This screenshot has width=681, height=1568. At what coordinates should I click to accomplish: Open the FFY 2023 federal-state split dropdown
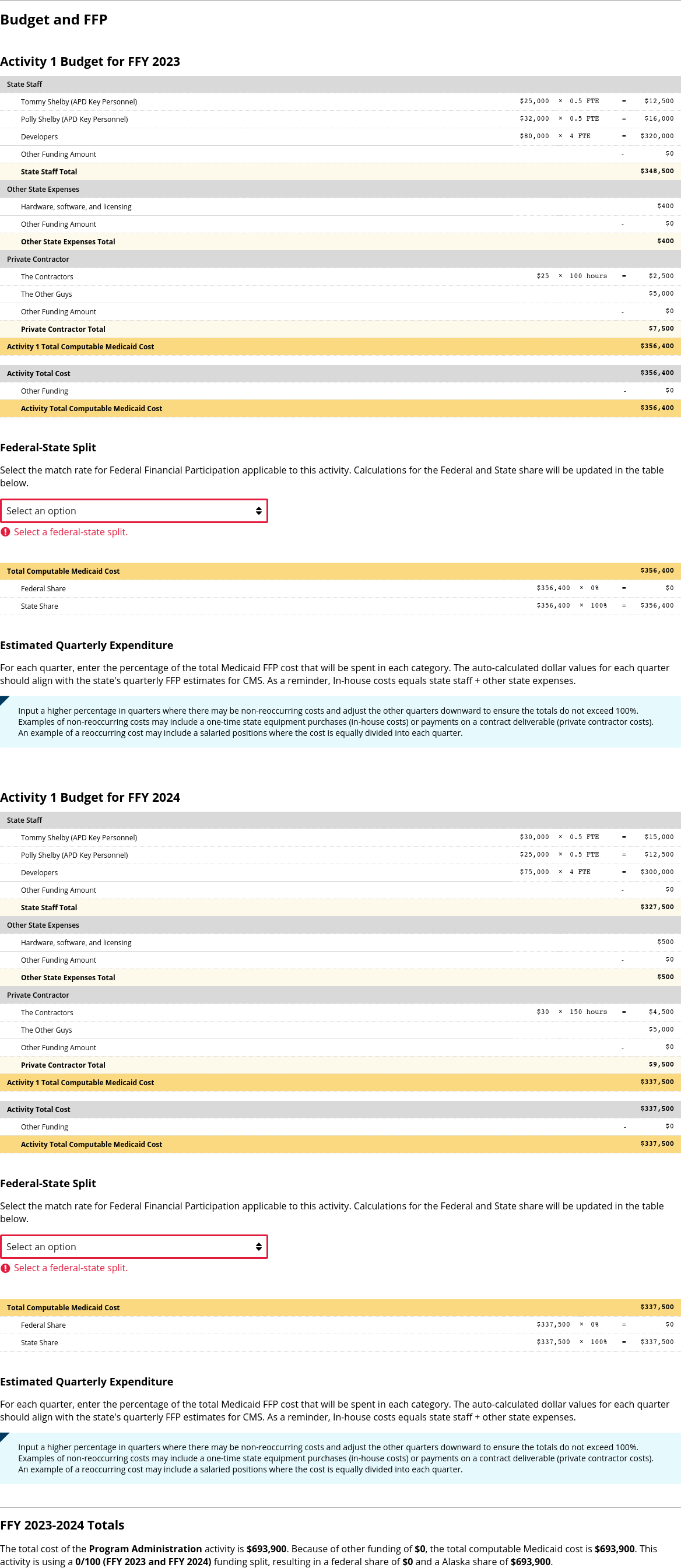[x=134, y=511]
